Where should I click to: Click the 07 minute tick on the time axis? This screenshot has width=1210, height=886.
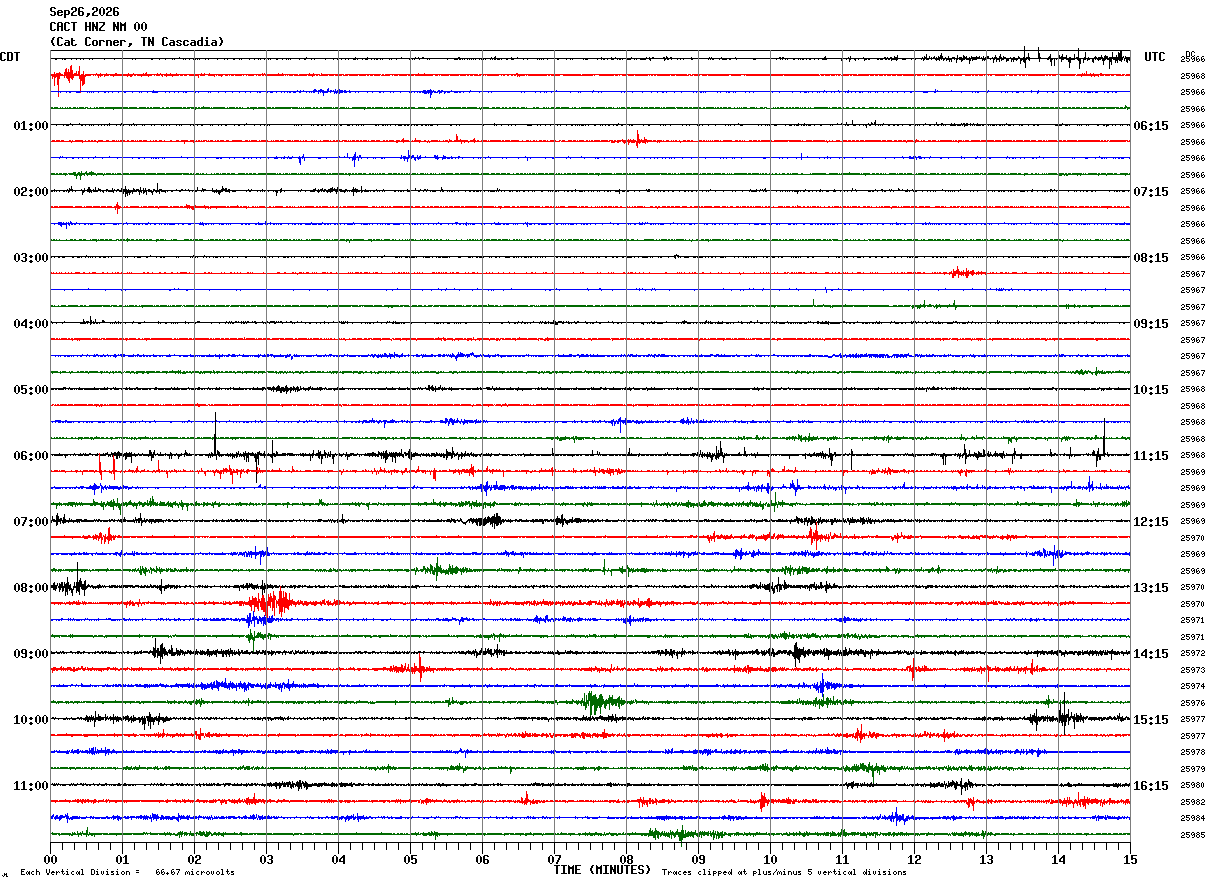pos(554,859)
